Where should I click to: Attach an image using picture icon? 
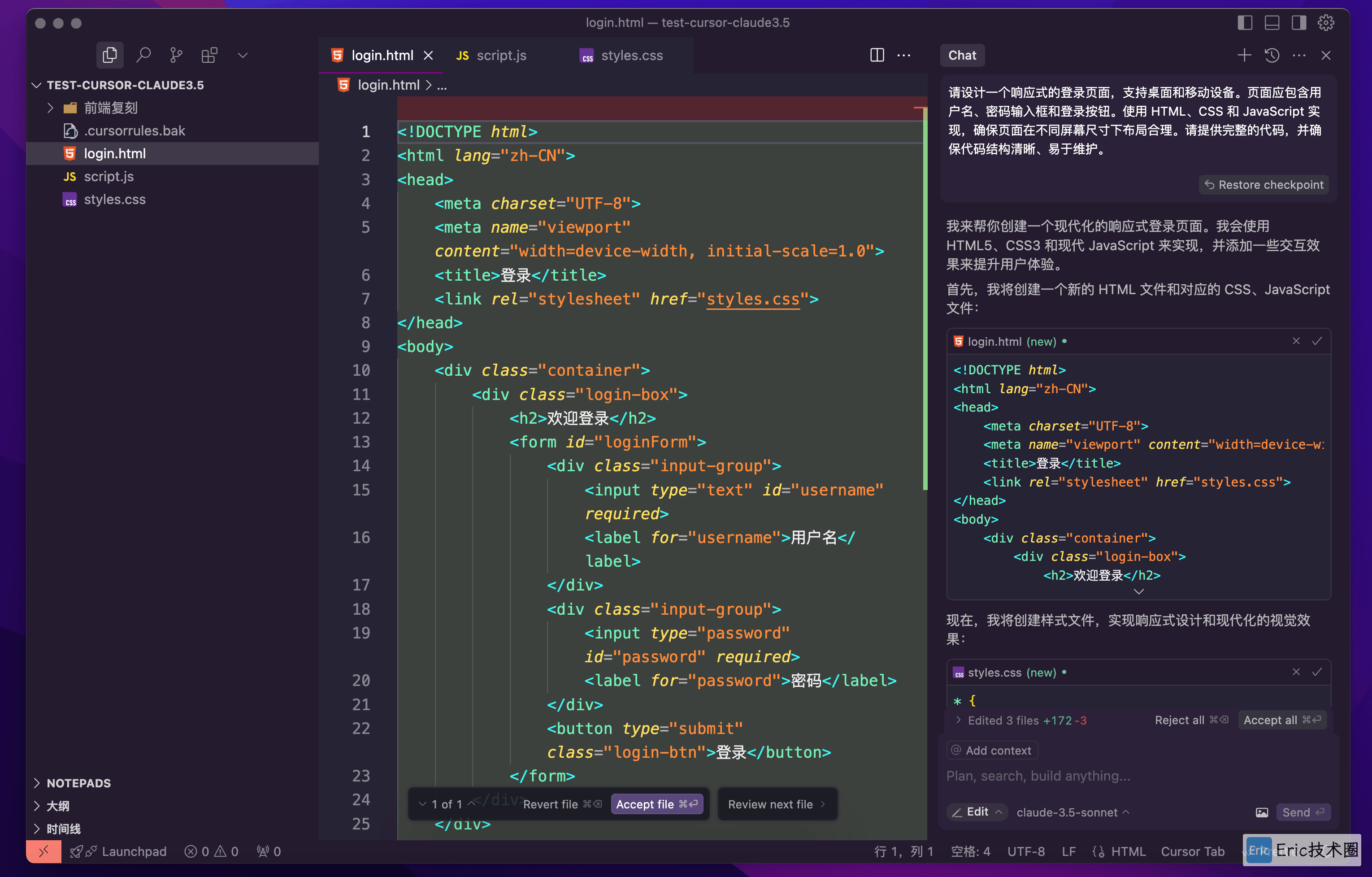coord(1261,812)
